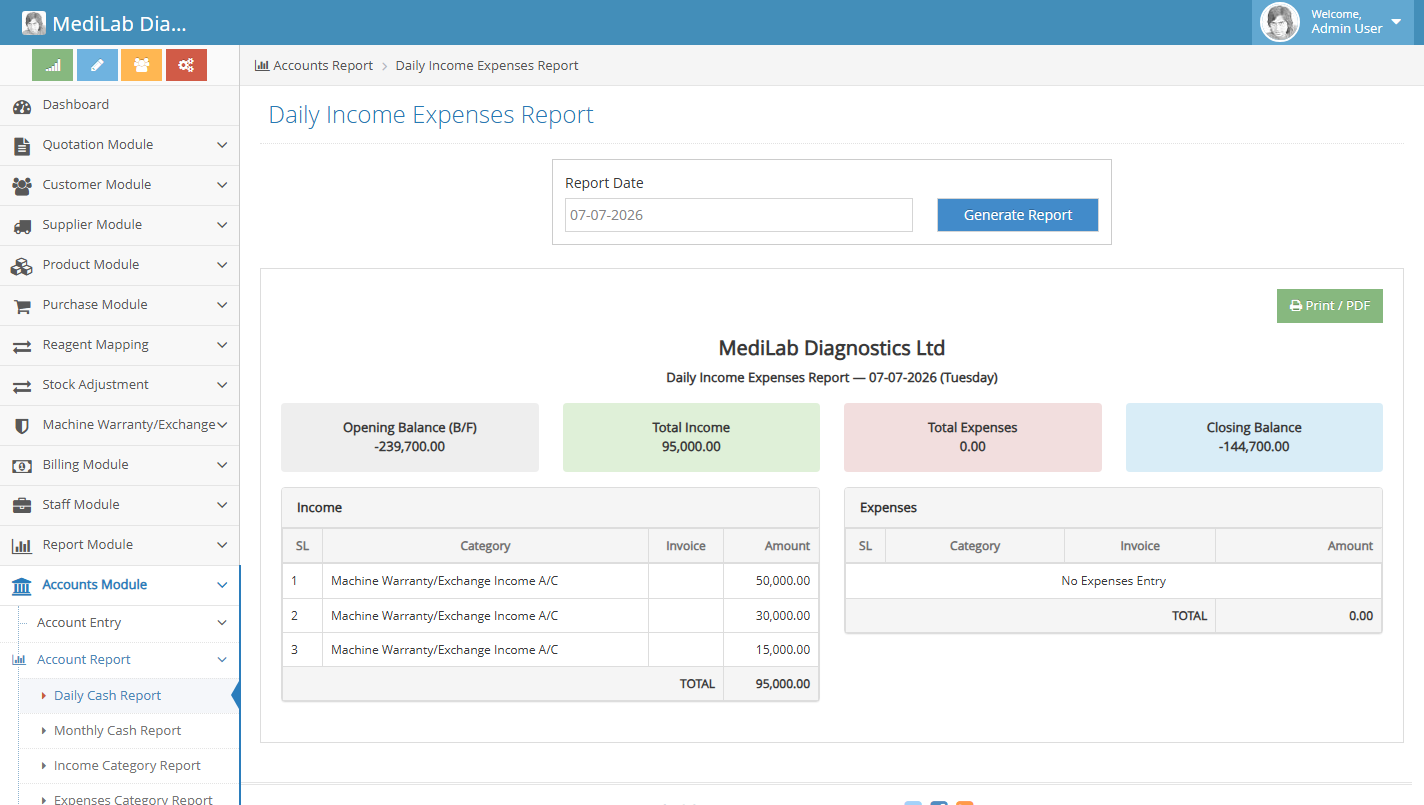The image size is (1424, 805).
Task: Click the Dashboard gauge icon
Action: click(x=22, y=105)
